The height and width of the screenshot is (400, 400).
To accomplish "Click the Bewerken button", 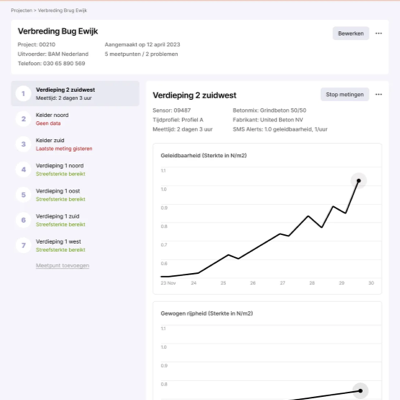I will 351,33.
